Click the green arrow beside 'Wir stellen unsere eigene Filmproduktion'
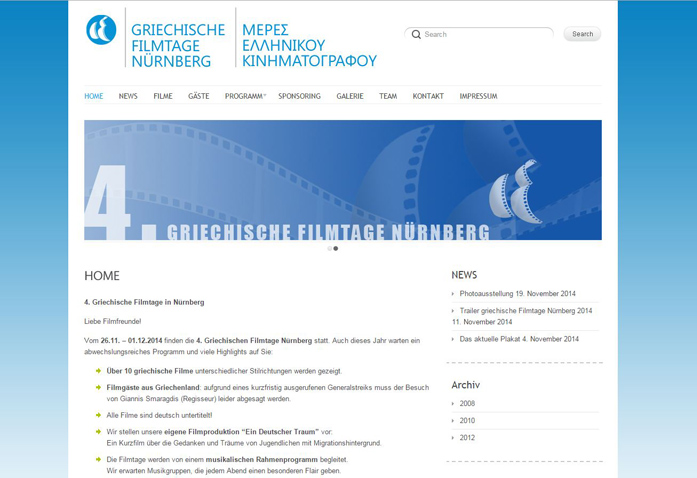697x478 pixels. (x=98, y=431)
